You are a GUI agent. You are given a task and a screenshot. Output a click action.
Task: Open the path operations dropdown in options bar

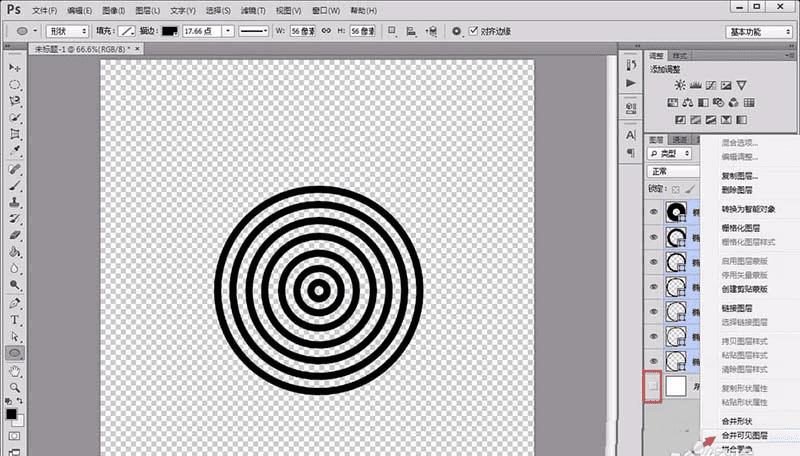click(392, 31)
